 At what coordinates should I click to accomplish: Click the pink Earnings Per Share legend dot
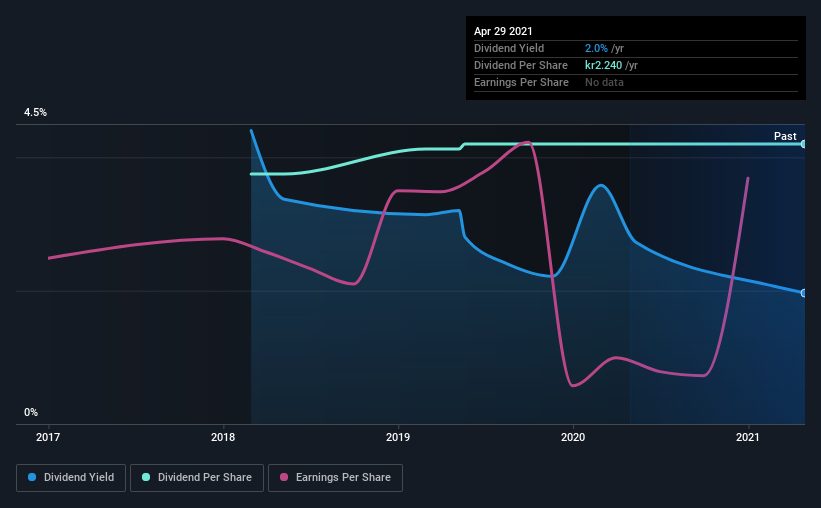[284, 477]
